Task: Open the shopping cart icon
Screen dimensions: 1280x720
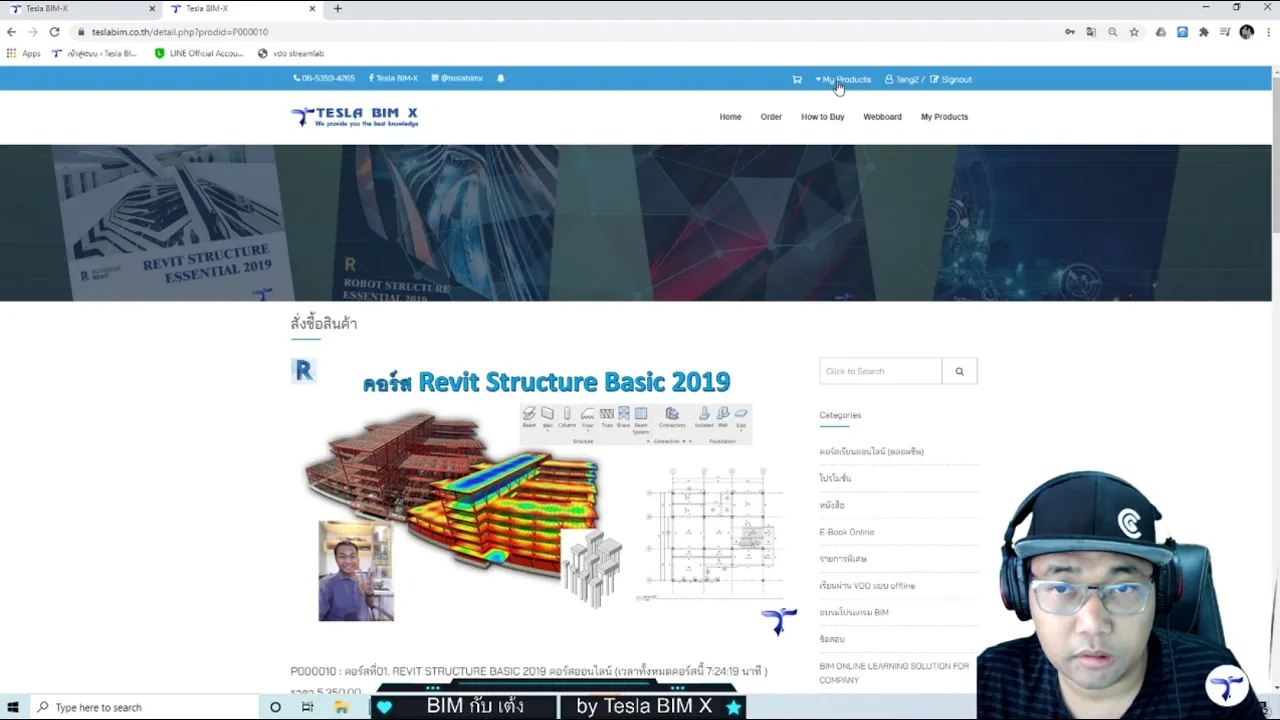Action: click(797, 79)
